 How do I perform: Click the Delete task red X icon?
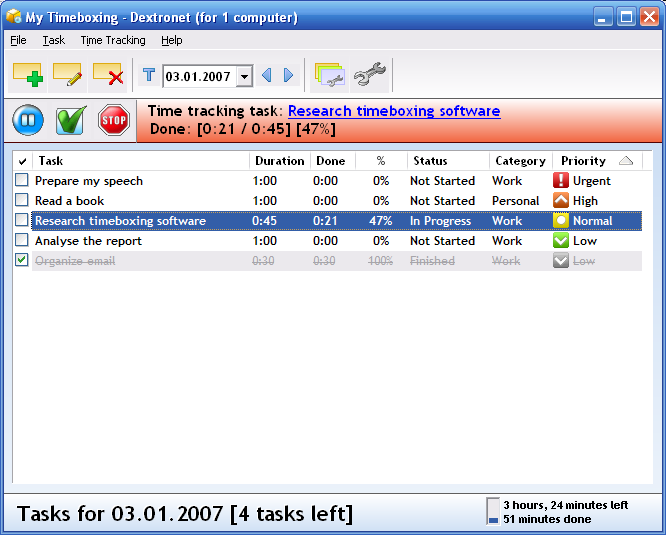pos(108,75)
